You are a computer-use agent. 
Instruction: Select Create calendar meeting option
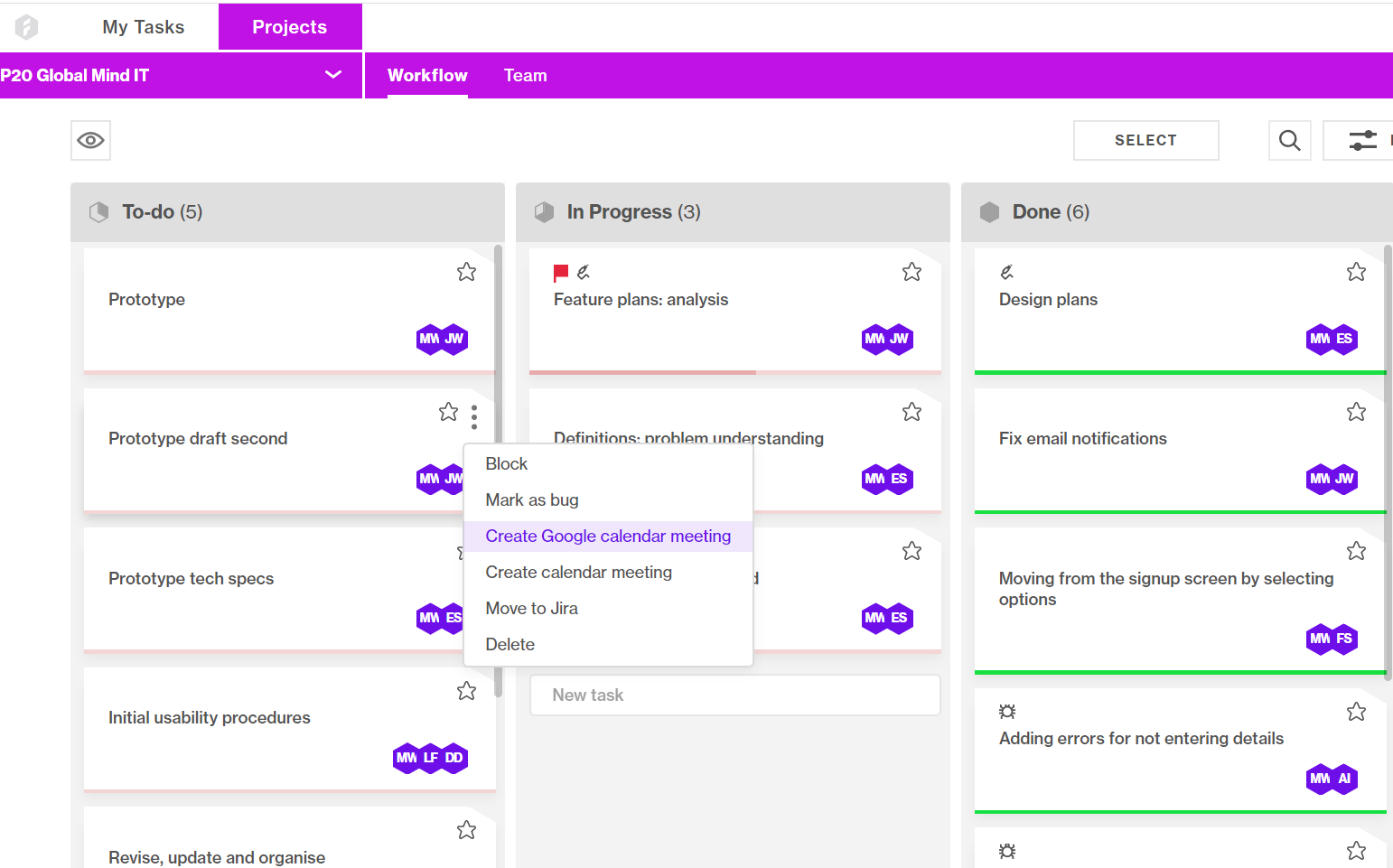(x=608, y=572)
